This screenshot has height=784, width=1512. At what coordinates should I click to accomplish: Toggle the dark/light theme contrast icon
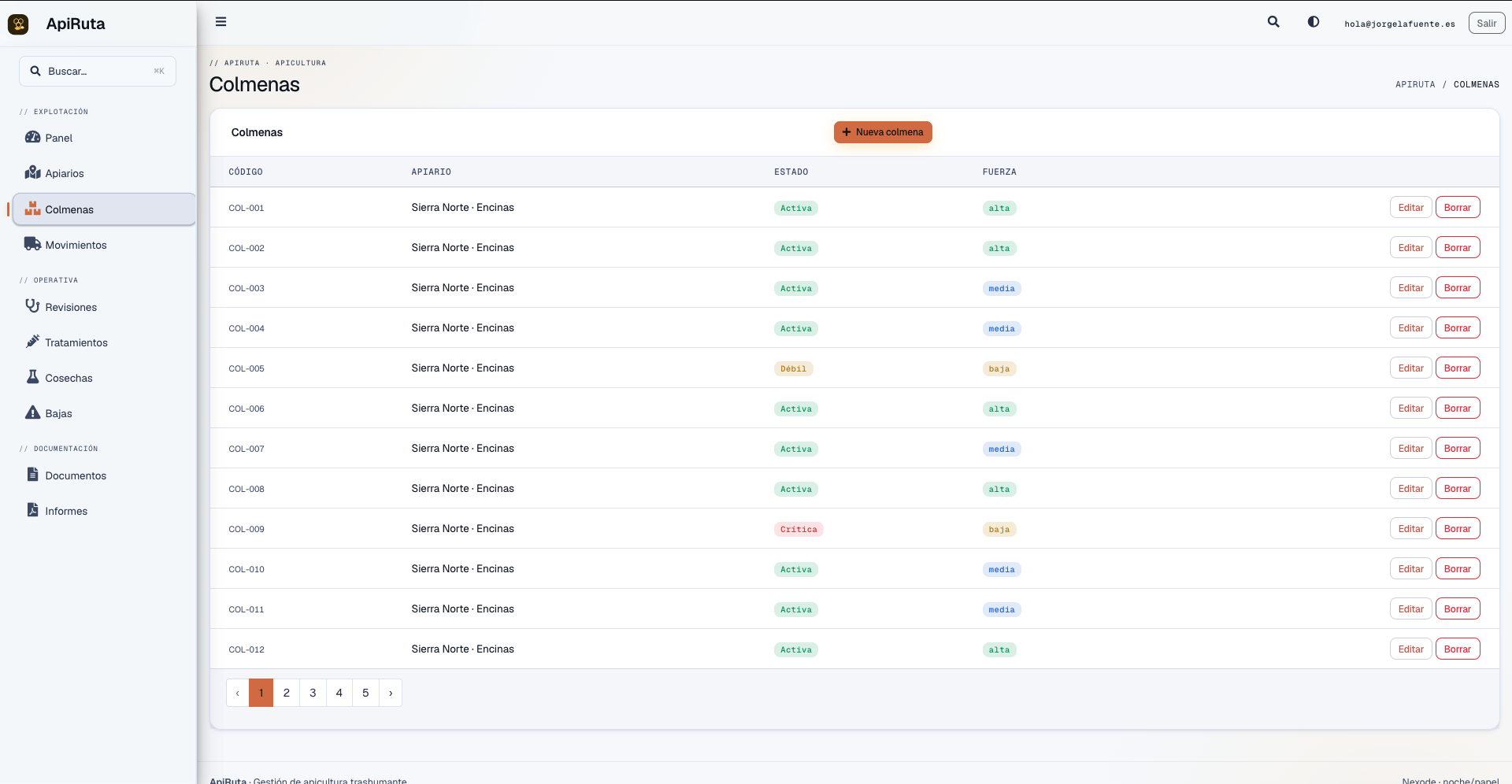pyautogui.click(x=1314, y=22)
